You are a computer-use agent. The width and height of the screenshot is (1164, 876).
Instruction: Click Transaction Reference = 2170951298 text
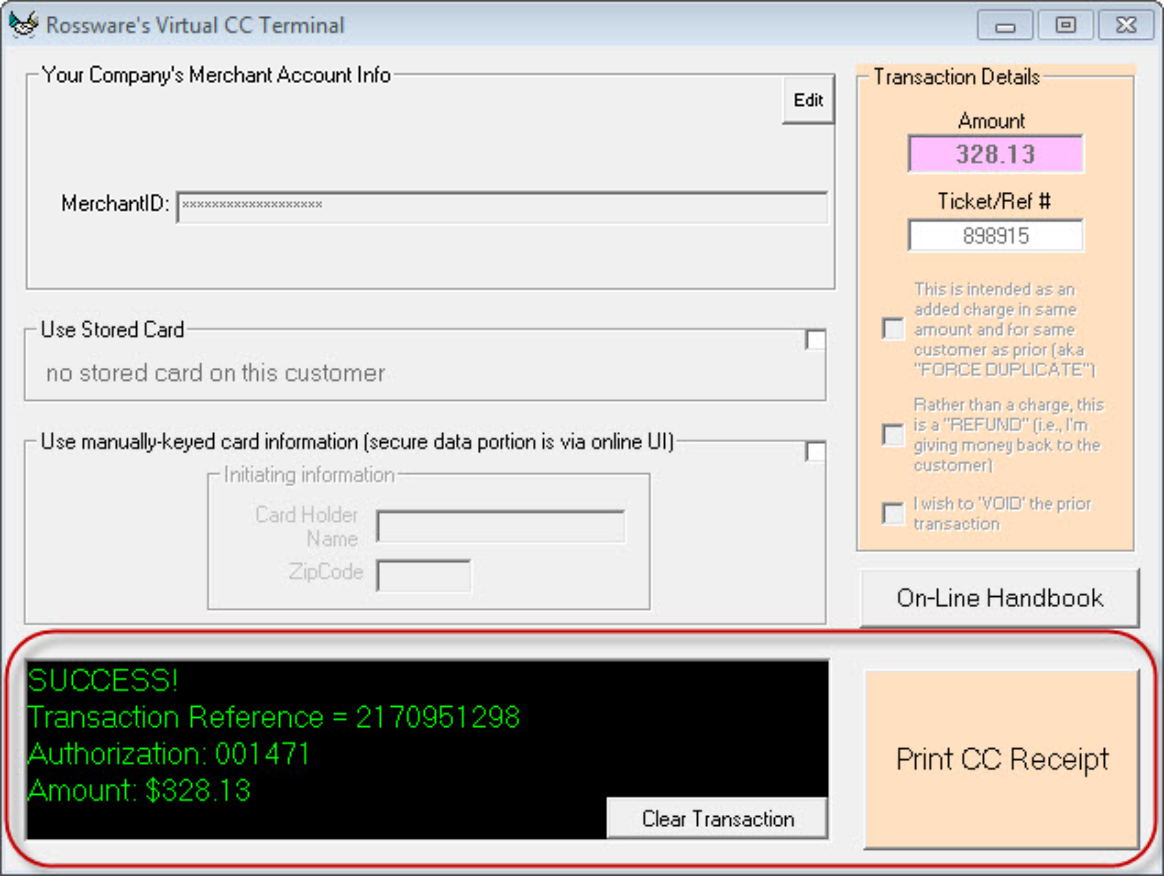tap(273, 717)
